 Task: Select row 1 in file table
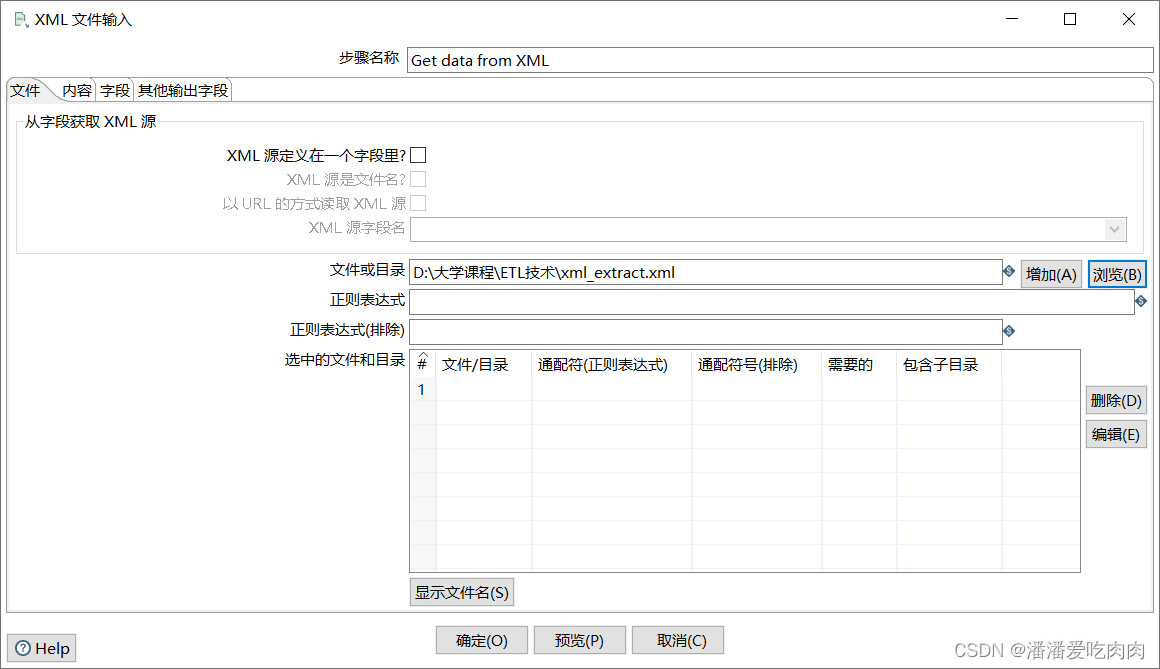tap(745, 389)
